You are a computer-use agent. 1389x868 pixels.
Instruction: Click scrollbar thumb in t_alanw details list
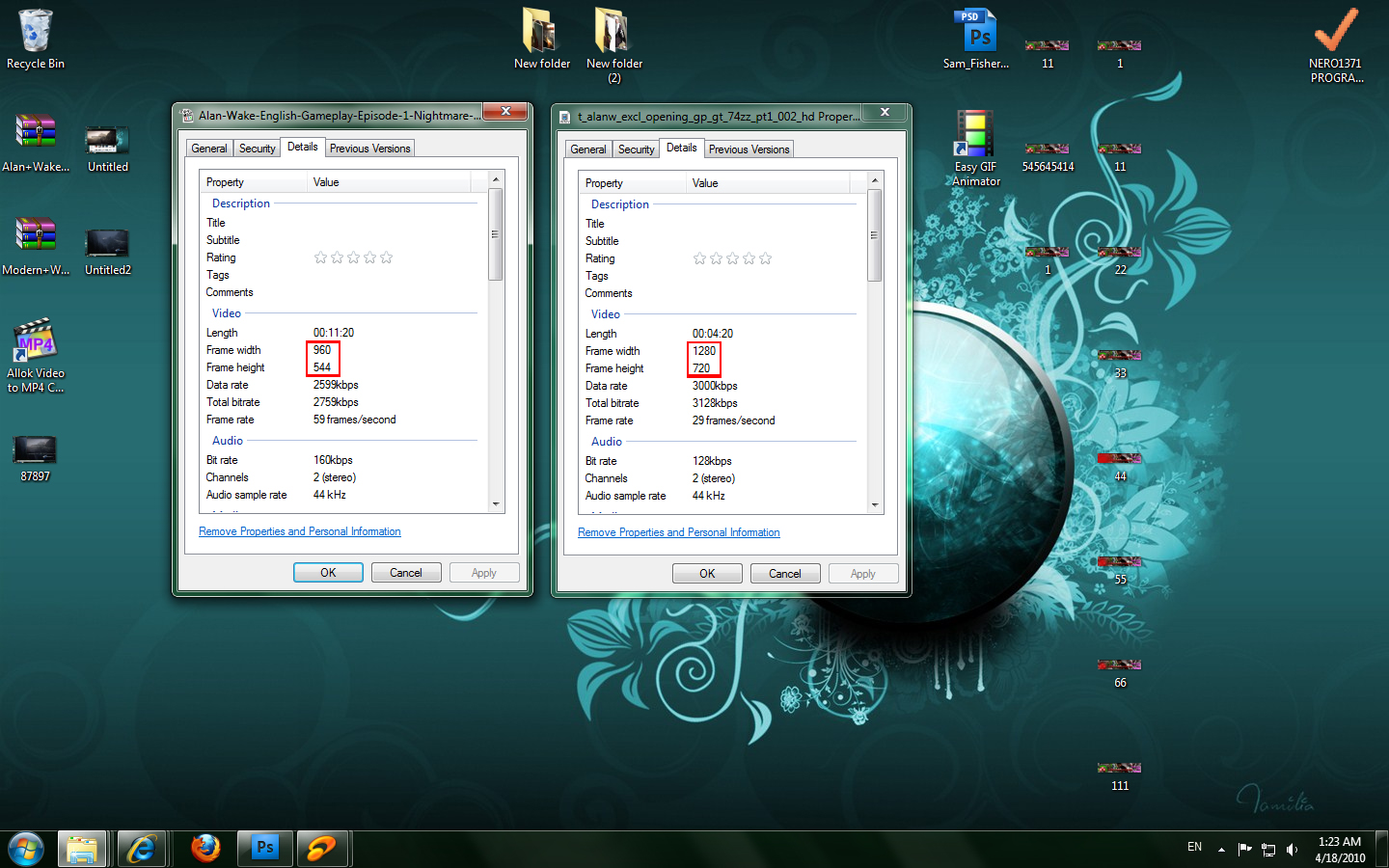[x=875, y=235]
